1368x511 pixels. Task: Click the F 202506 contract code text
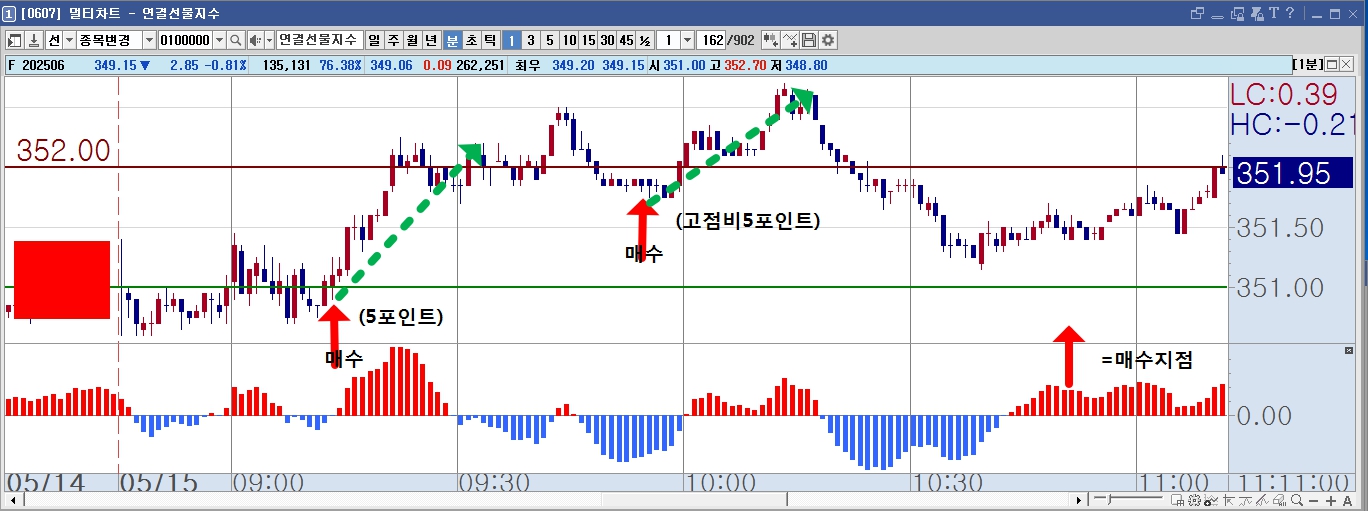point(36,64)
